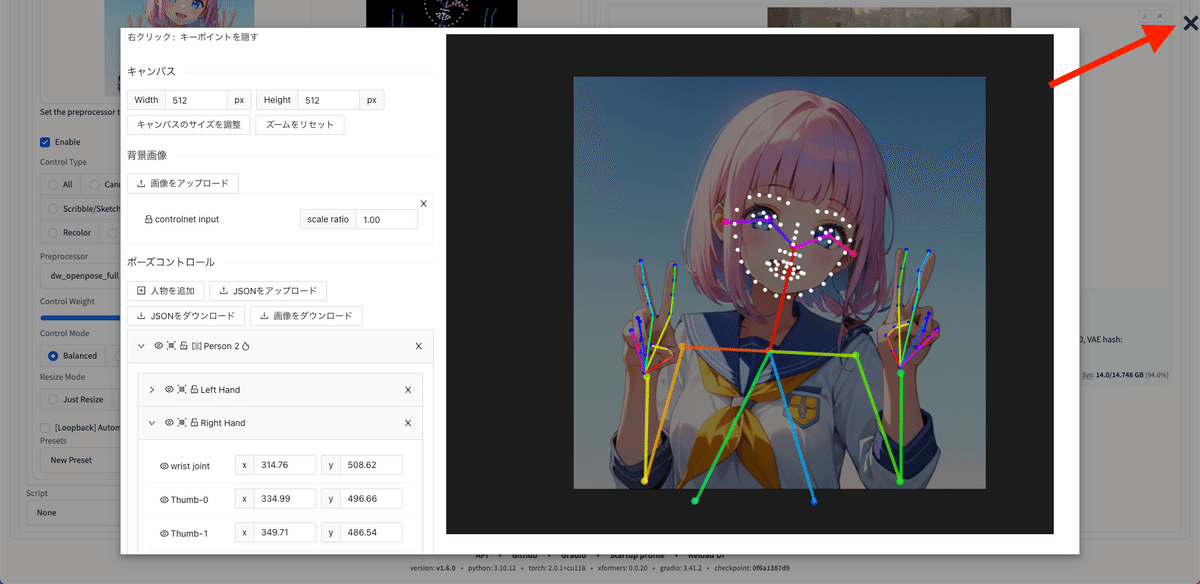Close the pose editor modal with X
The width and height of the screenshot is (1200, 584).
point(1189,24)
